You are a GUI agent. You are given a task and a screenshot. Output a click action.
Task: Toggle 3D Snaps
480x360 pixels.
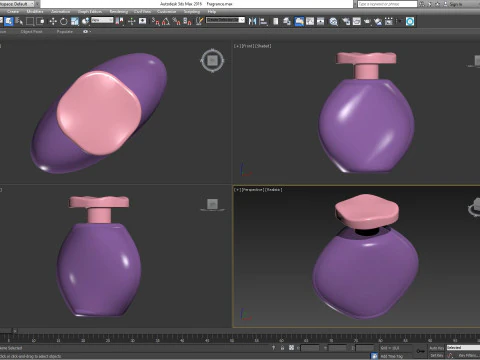156,21
